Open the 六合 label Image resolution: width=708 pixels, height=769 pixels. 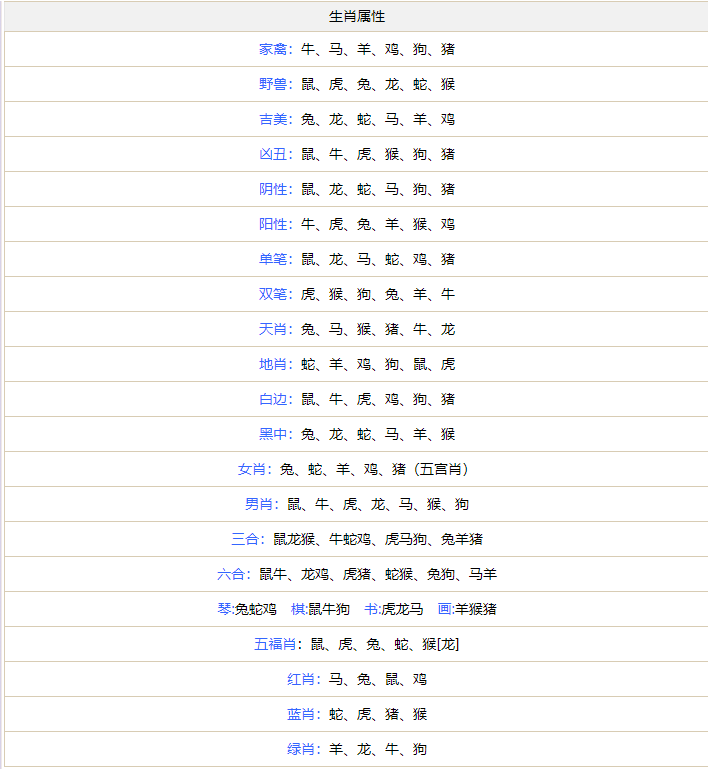(231, 574)
